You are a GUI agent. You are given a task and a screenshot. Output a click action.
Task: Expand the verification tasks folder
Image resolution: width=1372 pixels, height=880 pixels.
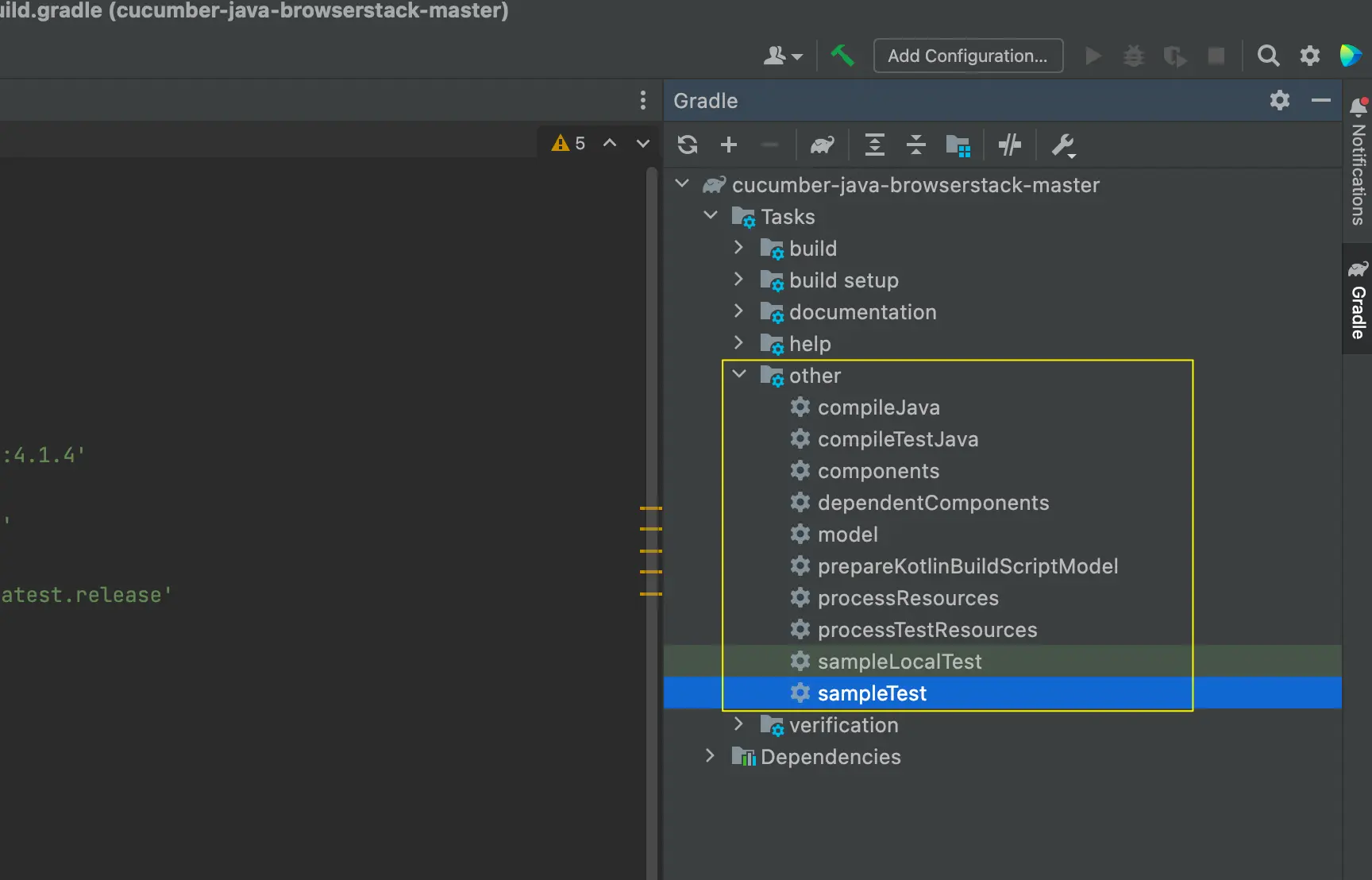[739, 724]
